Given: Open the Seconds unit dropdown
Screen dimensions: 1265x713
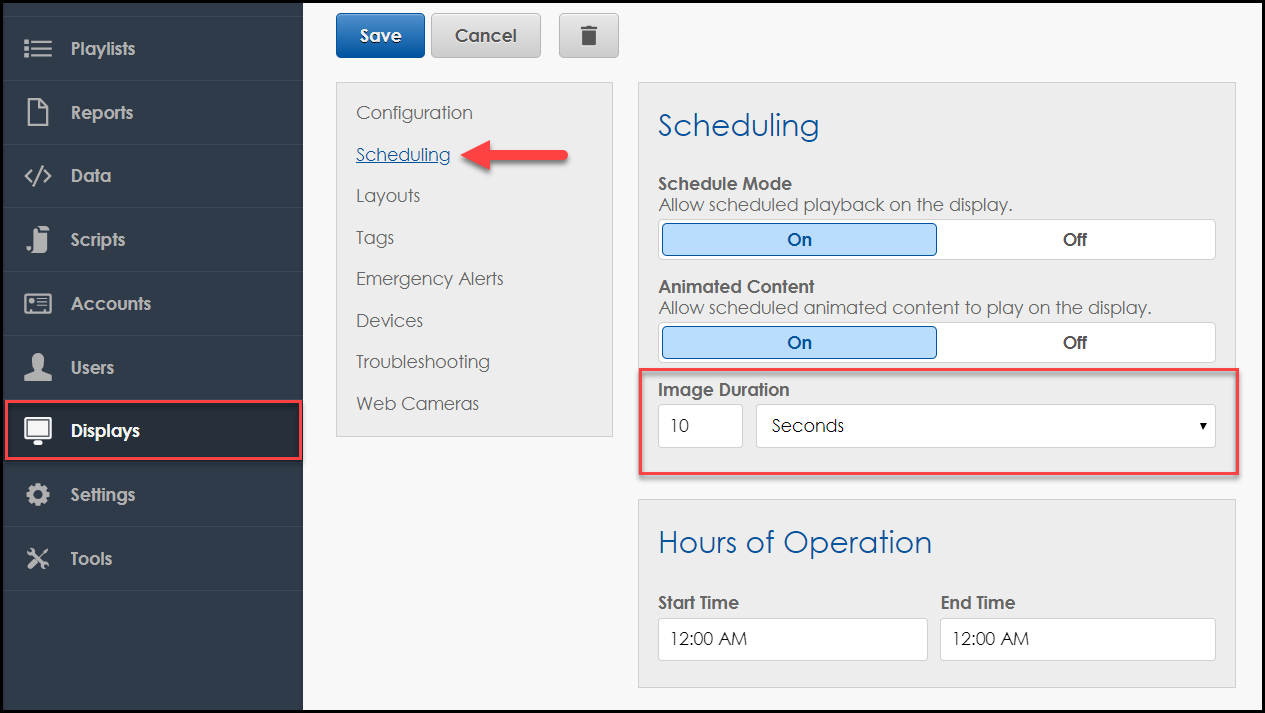Looking at the screenshot, I should 985,426.
